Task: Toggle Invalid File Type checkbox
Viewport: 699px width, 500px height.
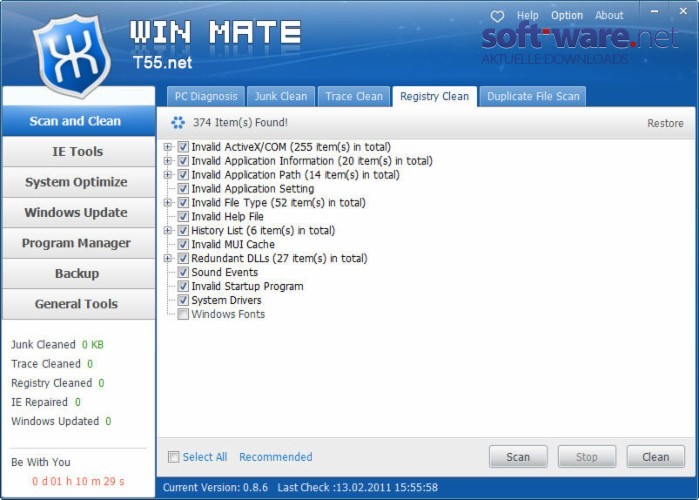Action: pos(183,202)
